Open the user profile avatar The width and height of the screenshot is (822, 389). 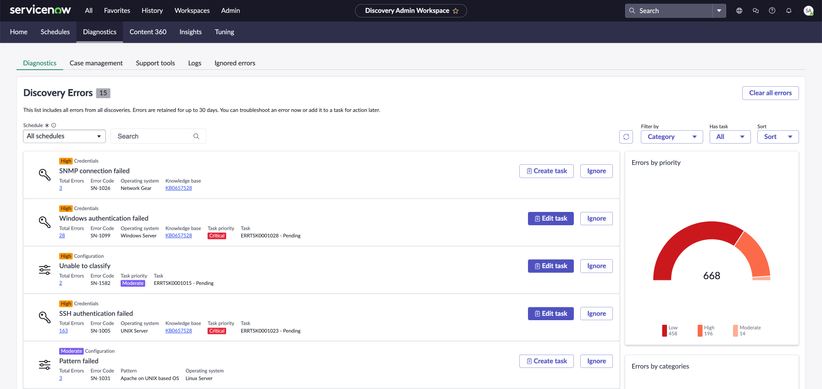(808, 10)
